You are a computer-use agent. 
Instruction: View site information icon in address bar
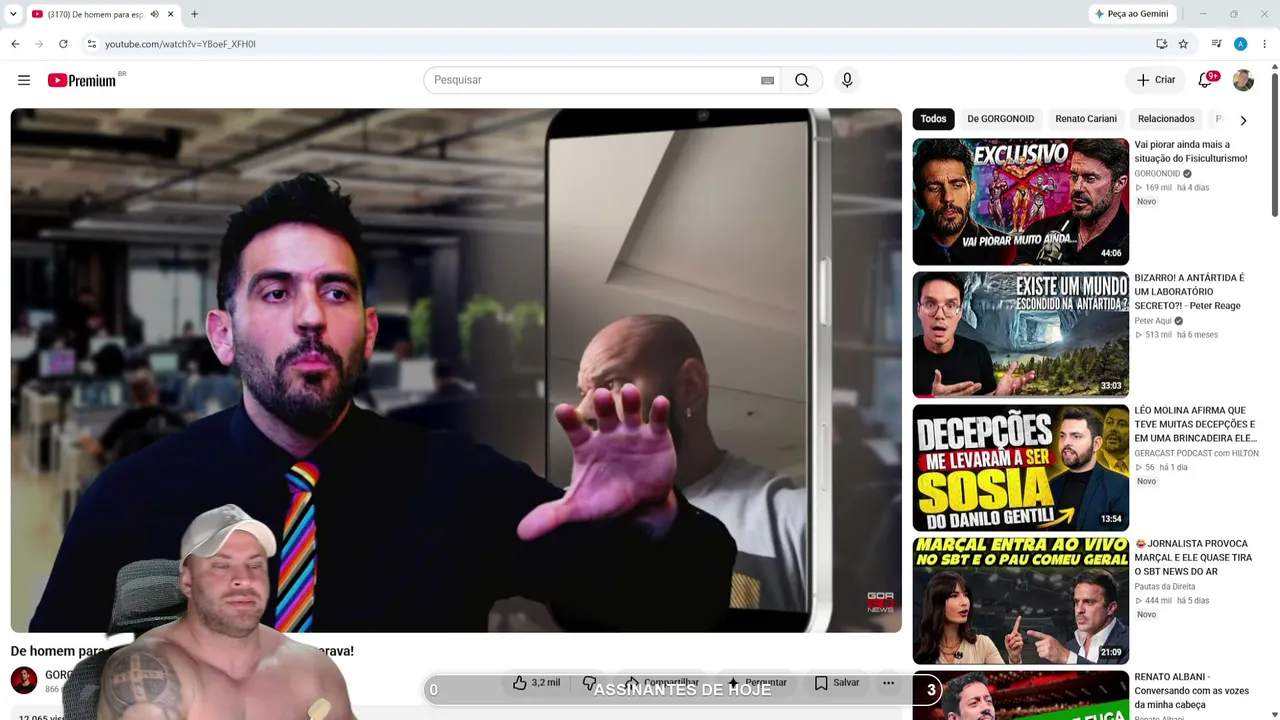coord(91,44)
